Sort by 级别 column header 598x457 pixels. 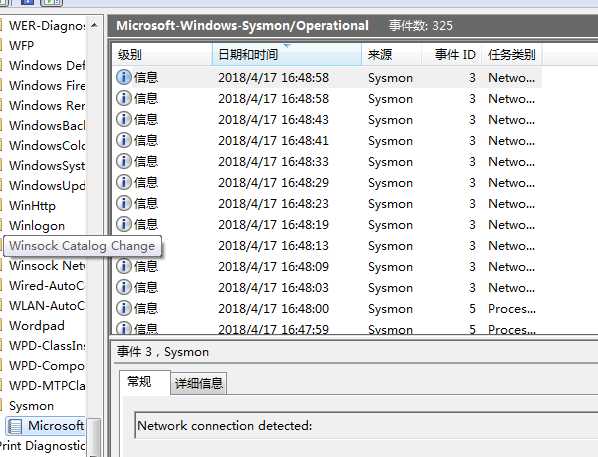[162, 55]
